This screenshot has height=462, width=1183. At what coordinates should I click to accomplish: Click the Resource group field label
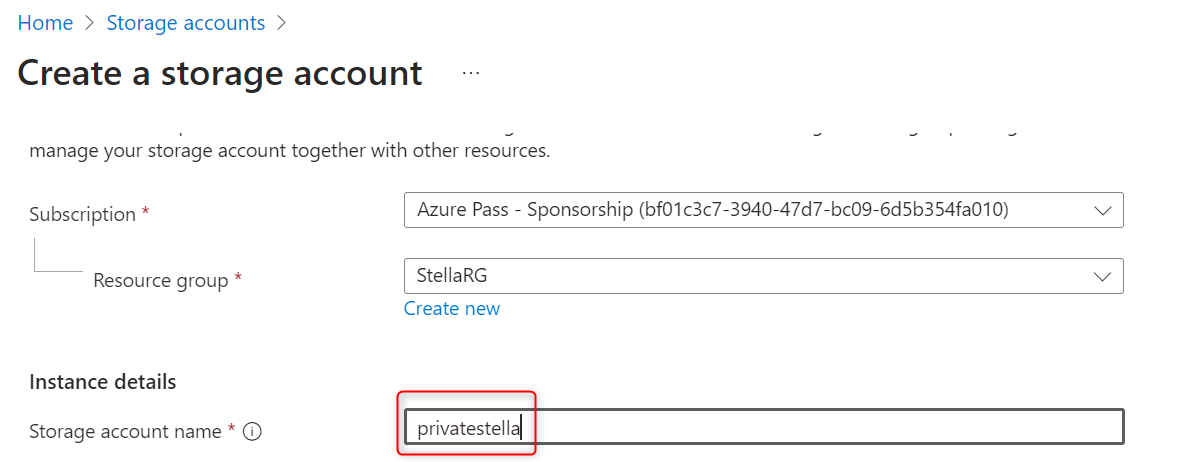(160, 281)
